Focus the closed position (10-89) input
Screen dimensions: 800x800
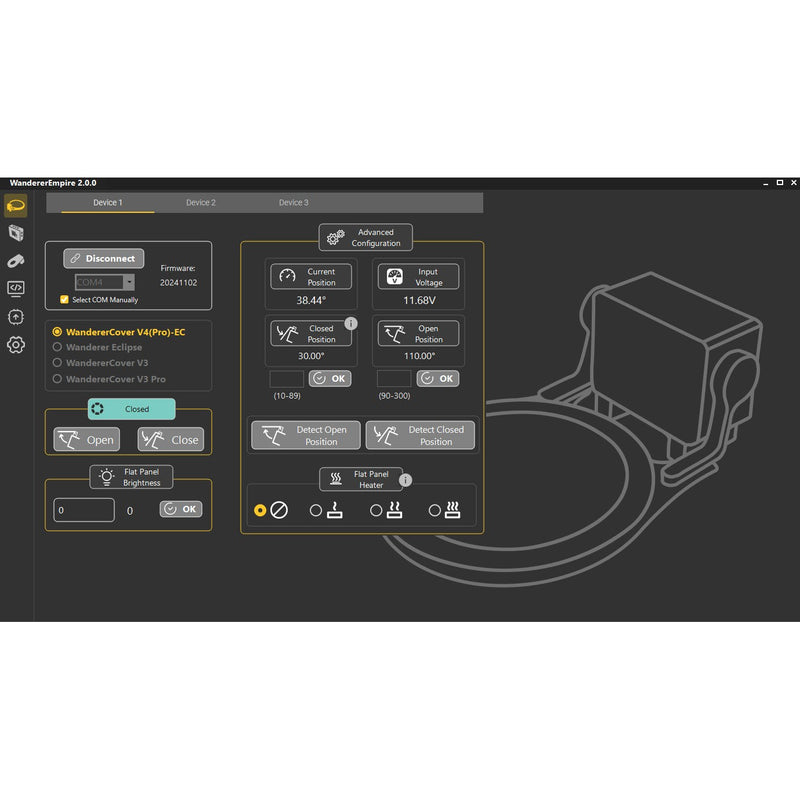[x=286, y=379]
